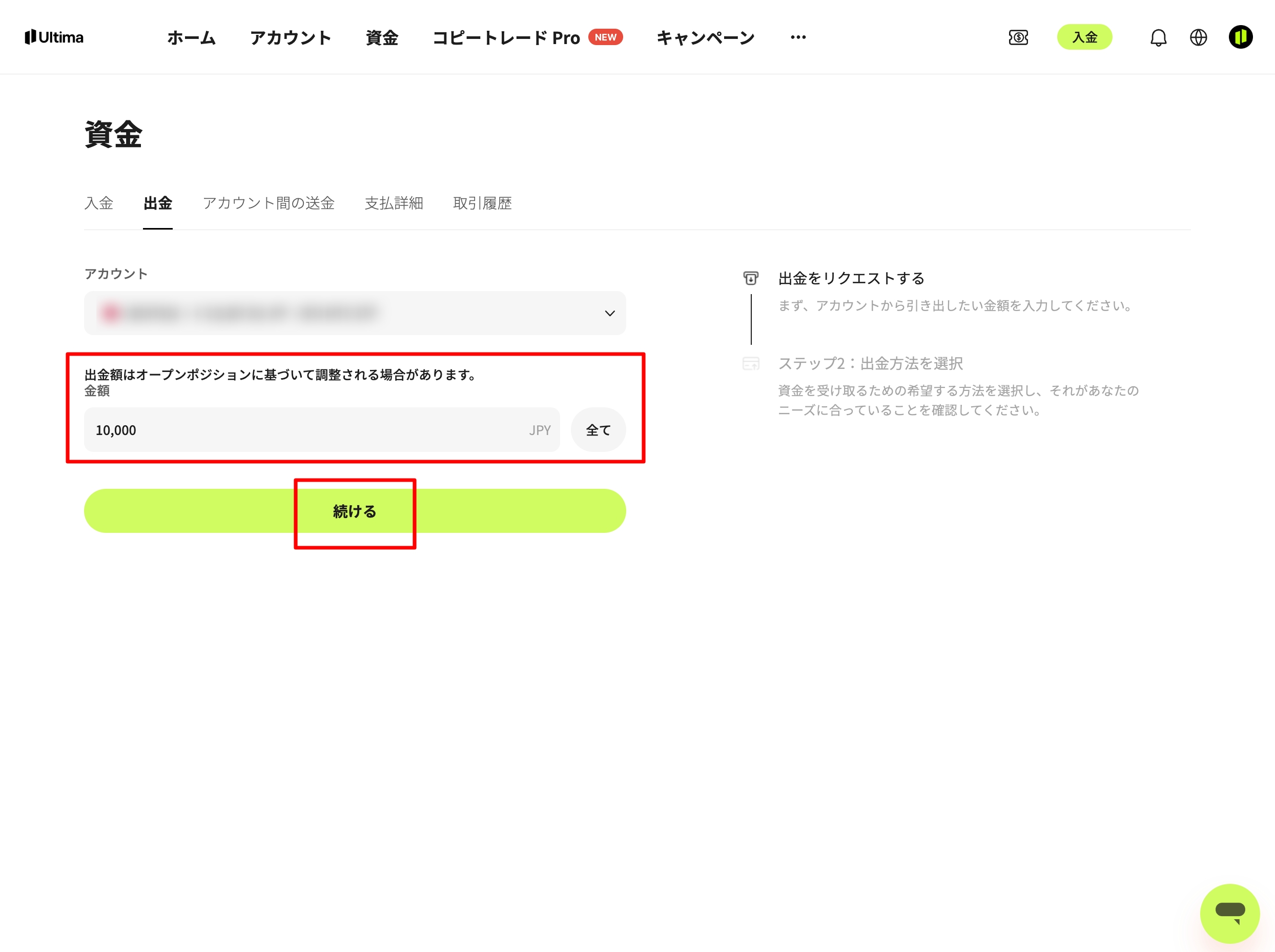Click the 全て button
Viewport: 1275px width, 952px height.
pos(599,430)
